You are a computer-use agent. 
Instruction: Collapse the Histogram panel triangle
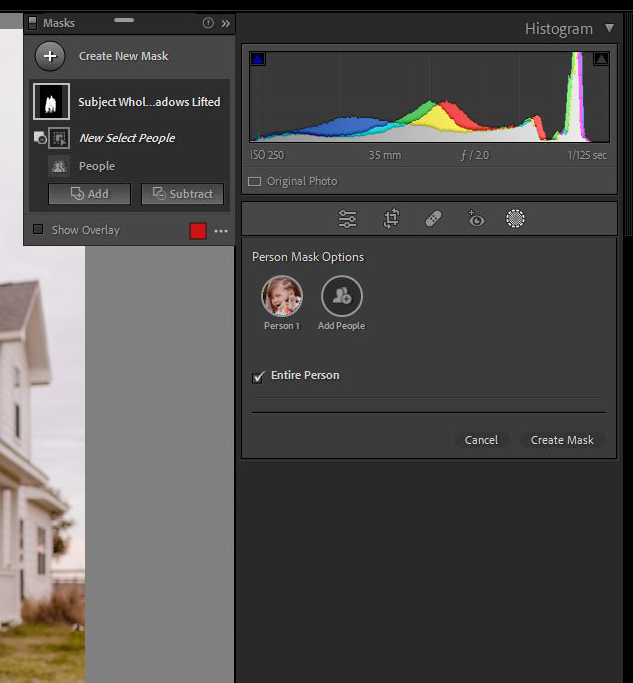tap(609, 29)
